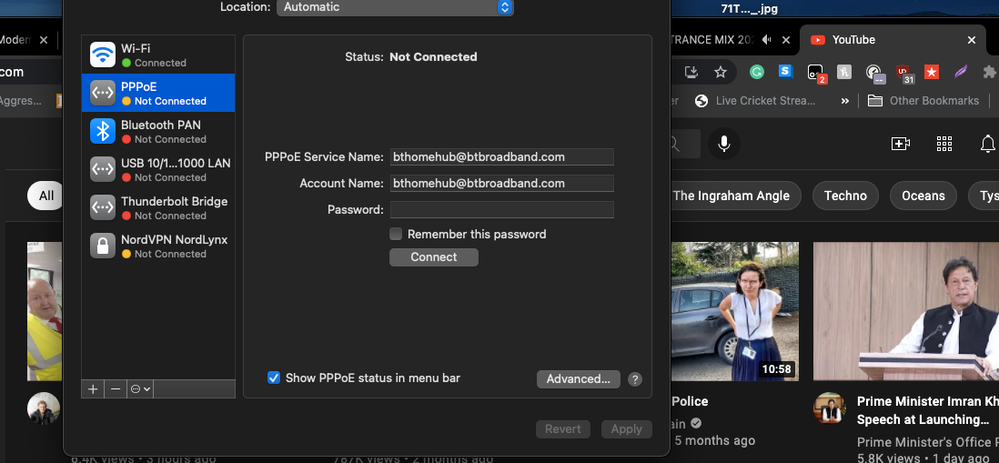Screen dimensions: 999x463
Task: Select the PPPoE service row
Action: point(158,93)
